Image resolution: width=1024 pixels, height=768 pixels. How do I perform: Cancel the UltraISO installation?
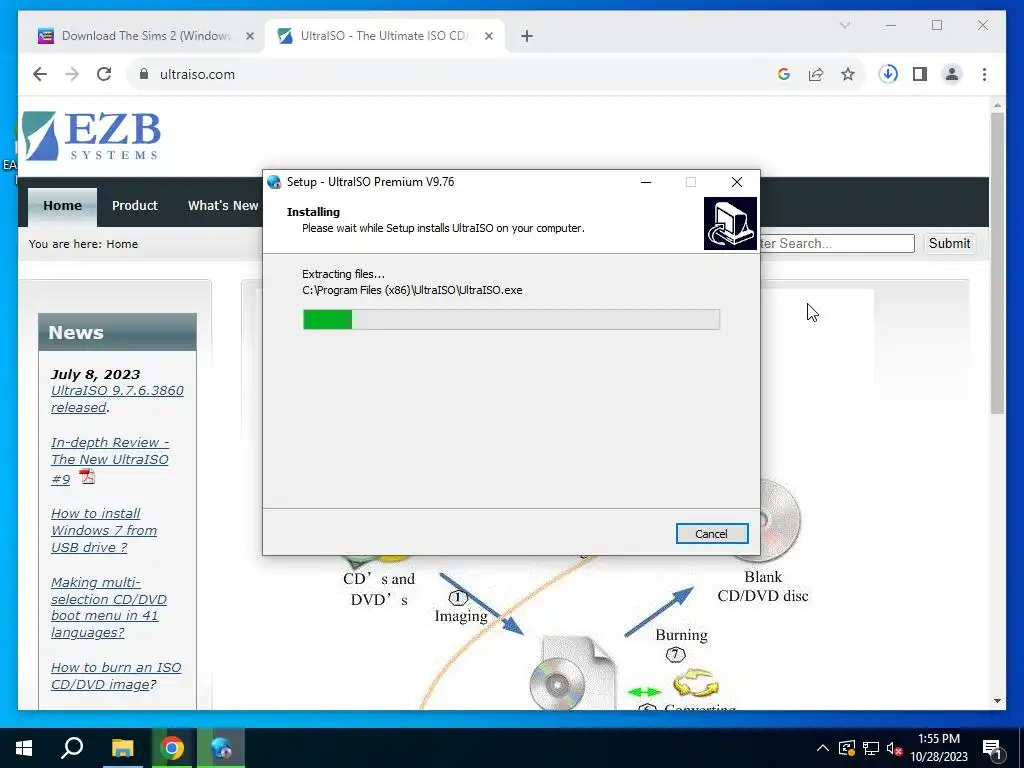pos(712,534)
